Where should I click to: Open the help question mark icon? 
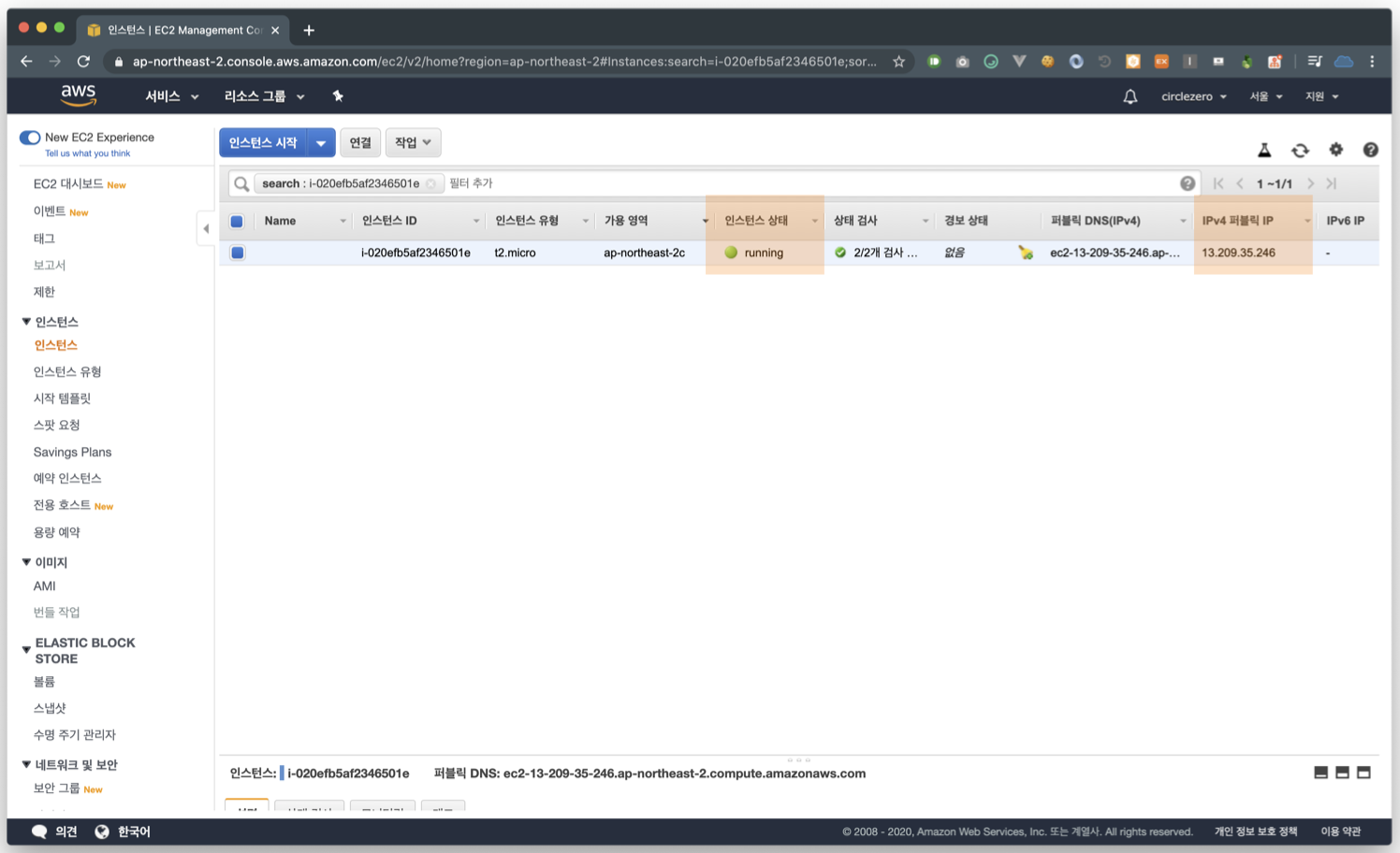[x=1370, y=150]
